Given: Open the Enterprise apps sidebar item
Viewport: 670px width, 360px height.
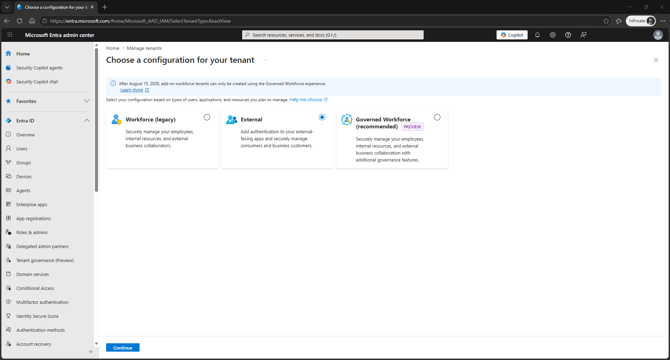Looking at the screenshot, I should 32,205.
